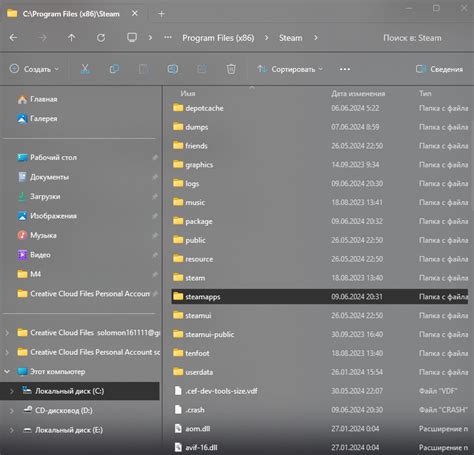
Task: Click the This PC monitor icon in address bar
Action: point(132,37)
